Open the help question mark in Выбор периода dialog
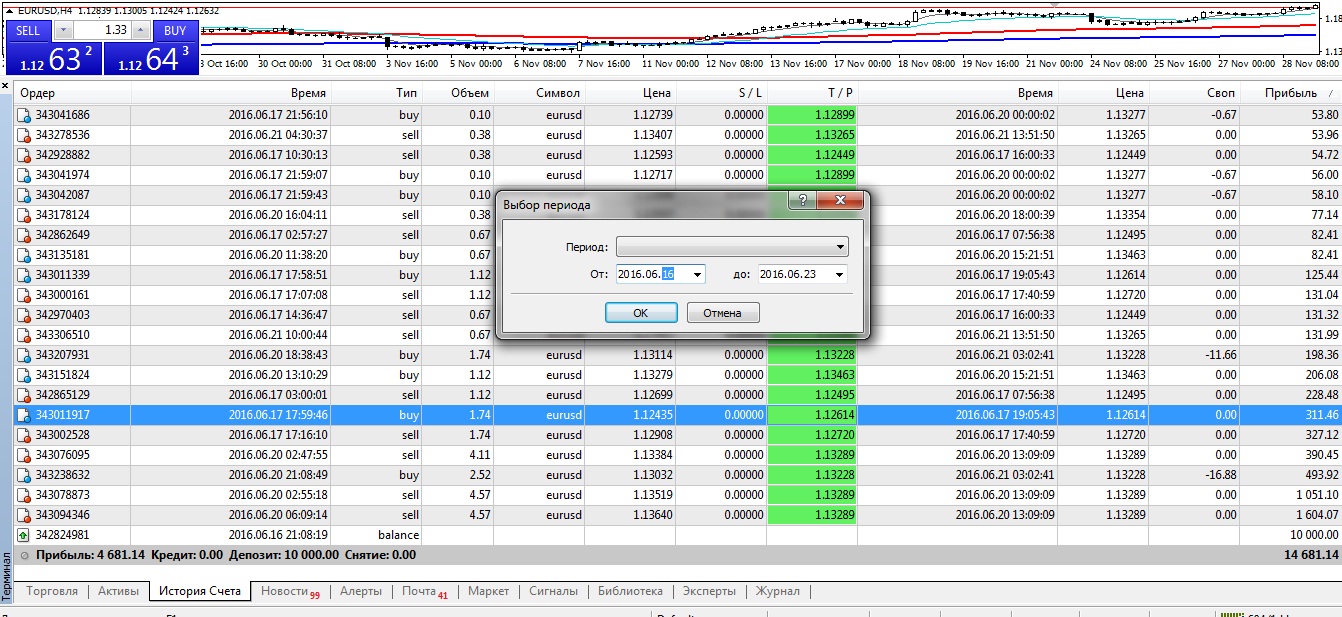The image size is (1342, 617). tap(801, 201)
